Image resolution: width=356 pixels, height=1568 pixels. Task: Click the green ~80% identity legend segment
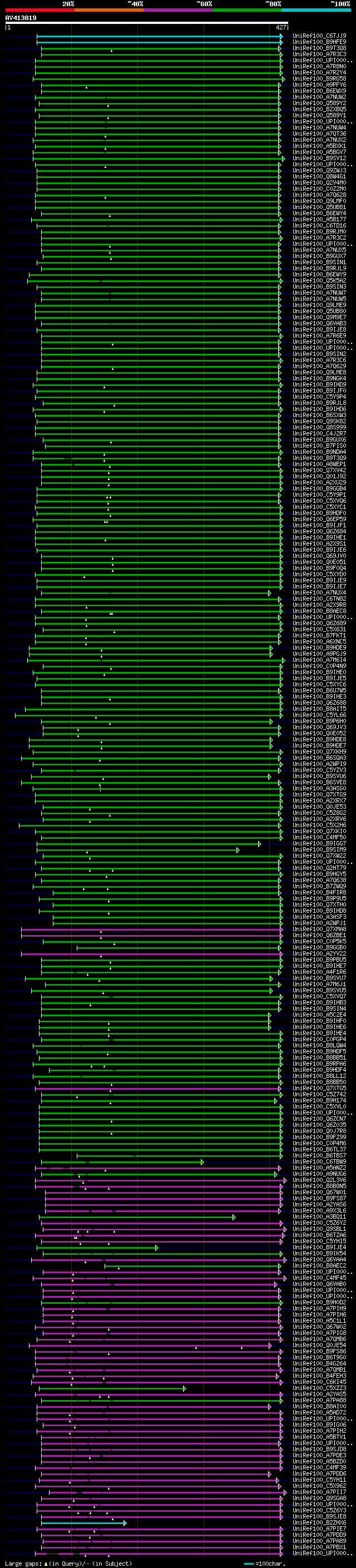coord(246,10)
